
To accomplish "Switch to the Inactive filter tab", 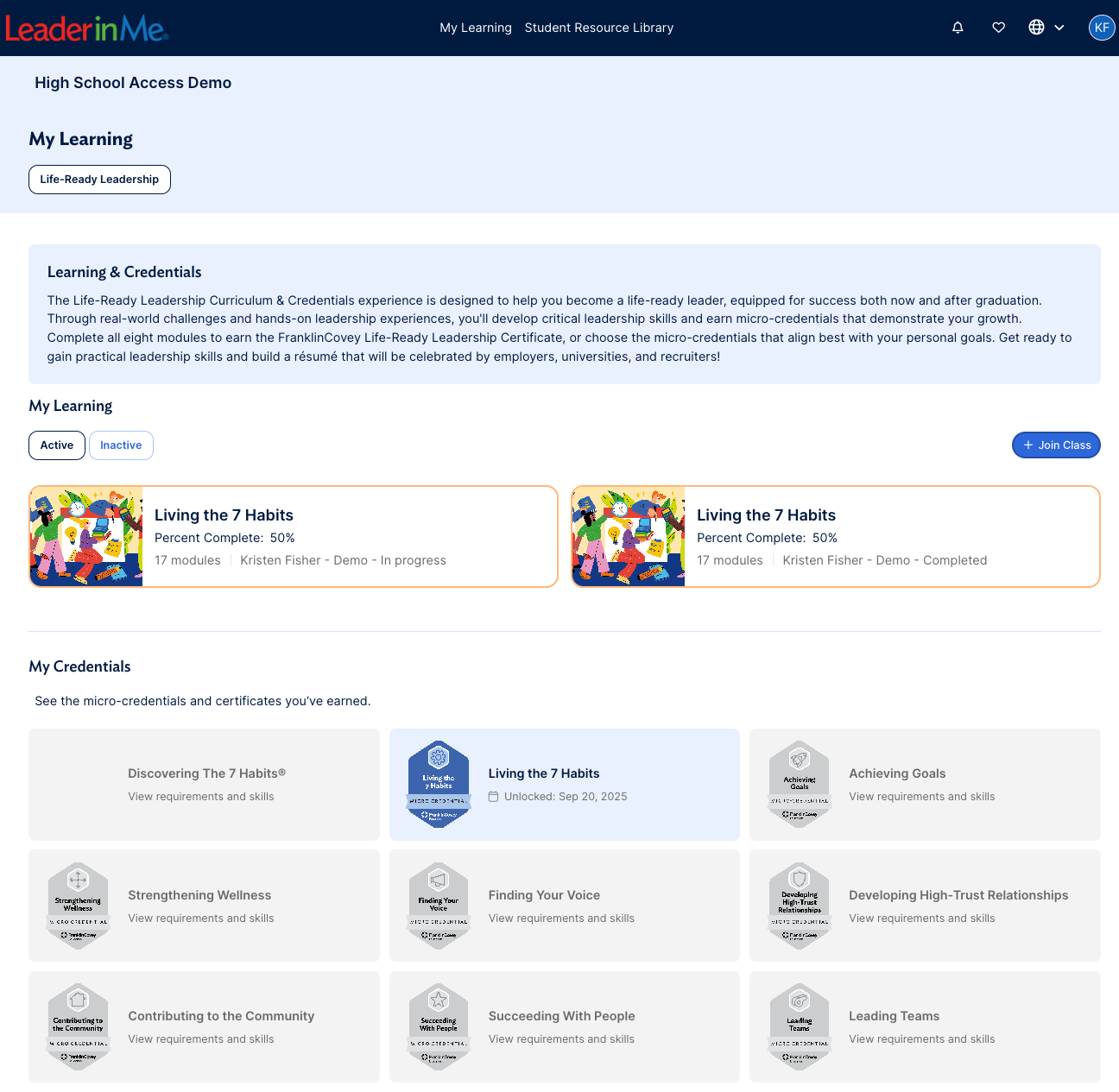I will coord(121,445).
